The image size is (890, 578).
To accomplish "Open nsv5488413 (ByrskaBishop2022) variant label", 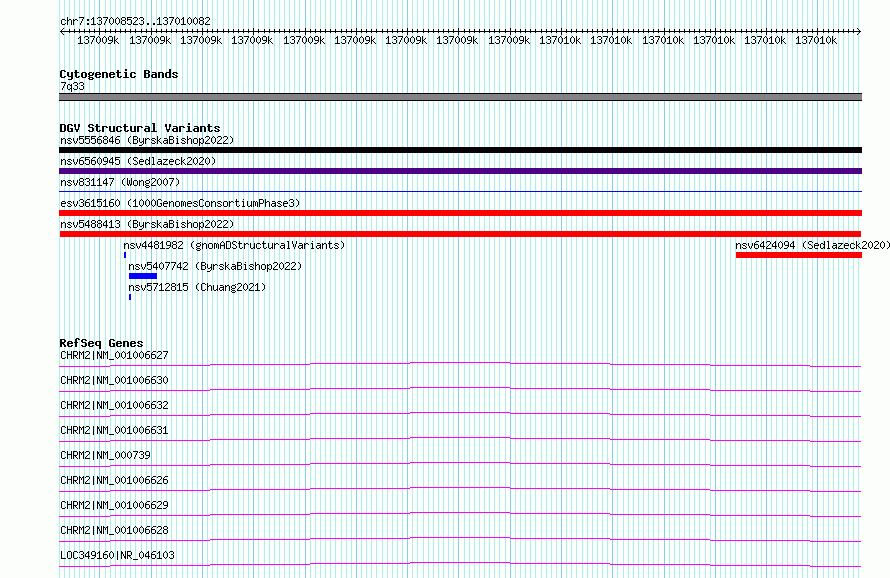I will pyautogui.click(x=147, y=224).
